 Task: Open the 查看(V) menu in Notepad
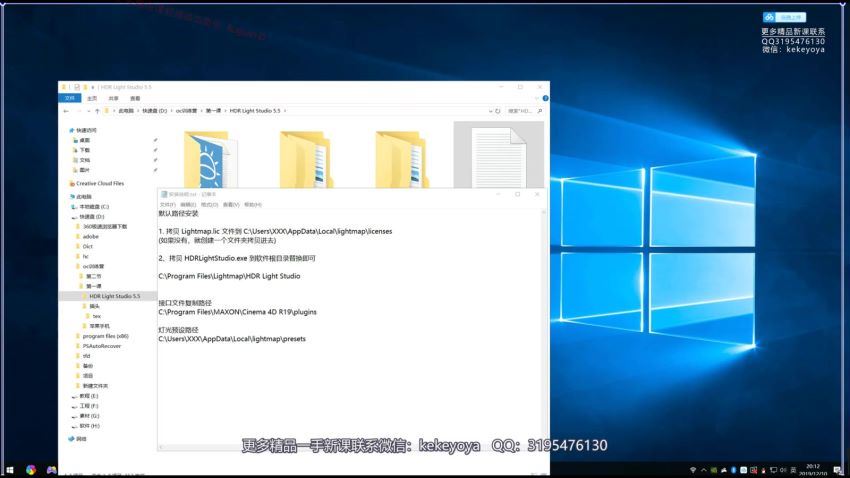(x=231, y=204)
